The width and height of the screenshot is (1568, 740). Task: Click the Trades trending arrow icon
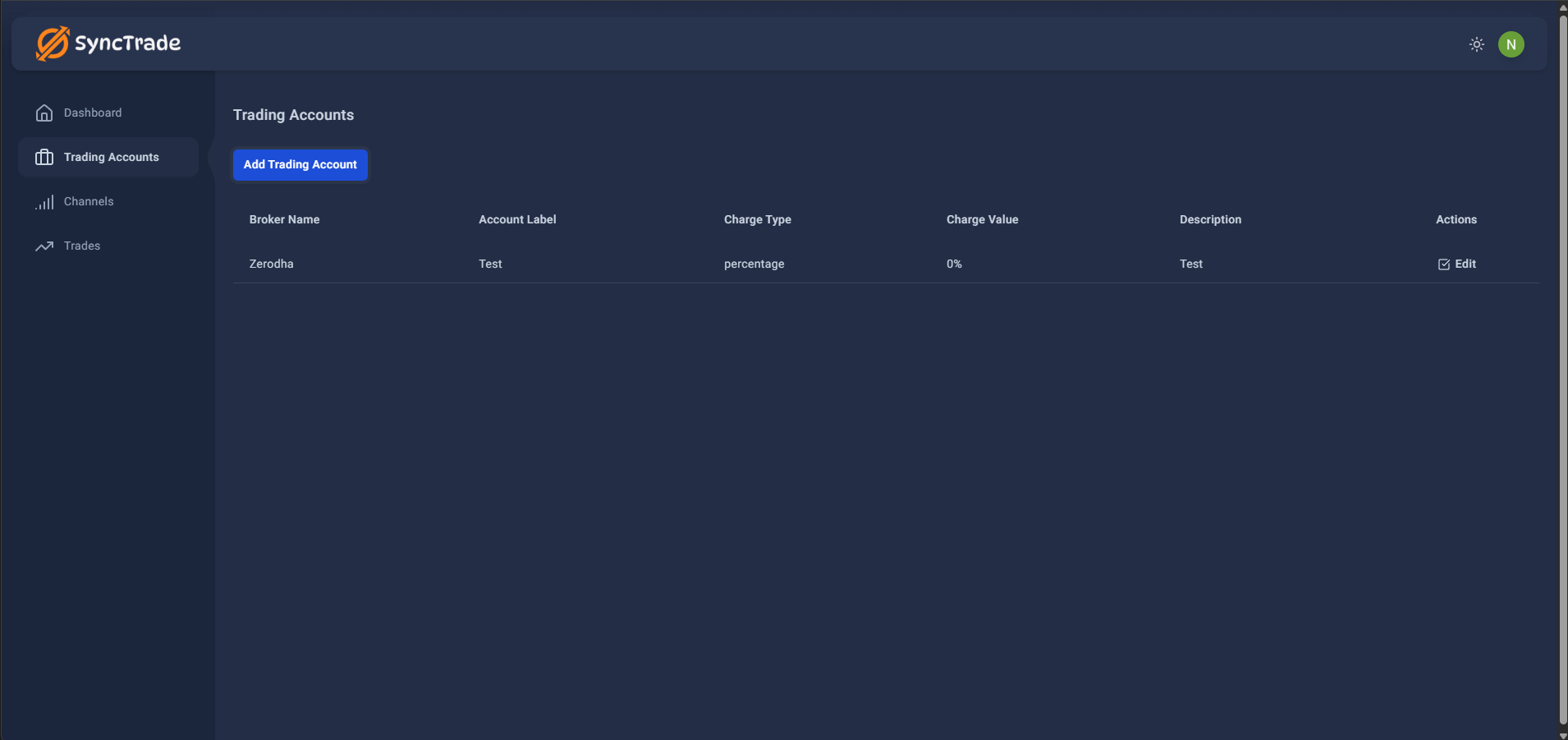pos(44,246)
